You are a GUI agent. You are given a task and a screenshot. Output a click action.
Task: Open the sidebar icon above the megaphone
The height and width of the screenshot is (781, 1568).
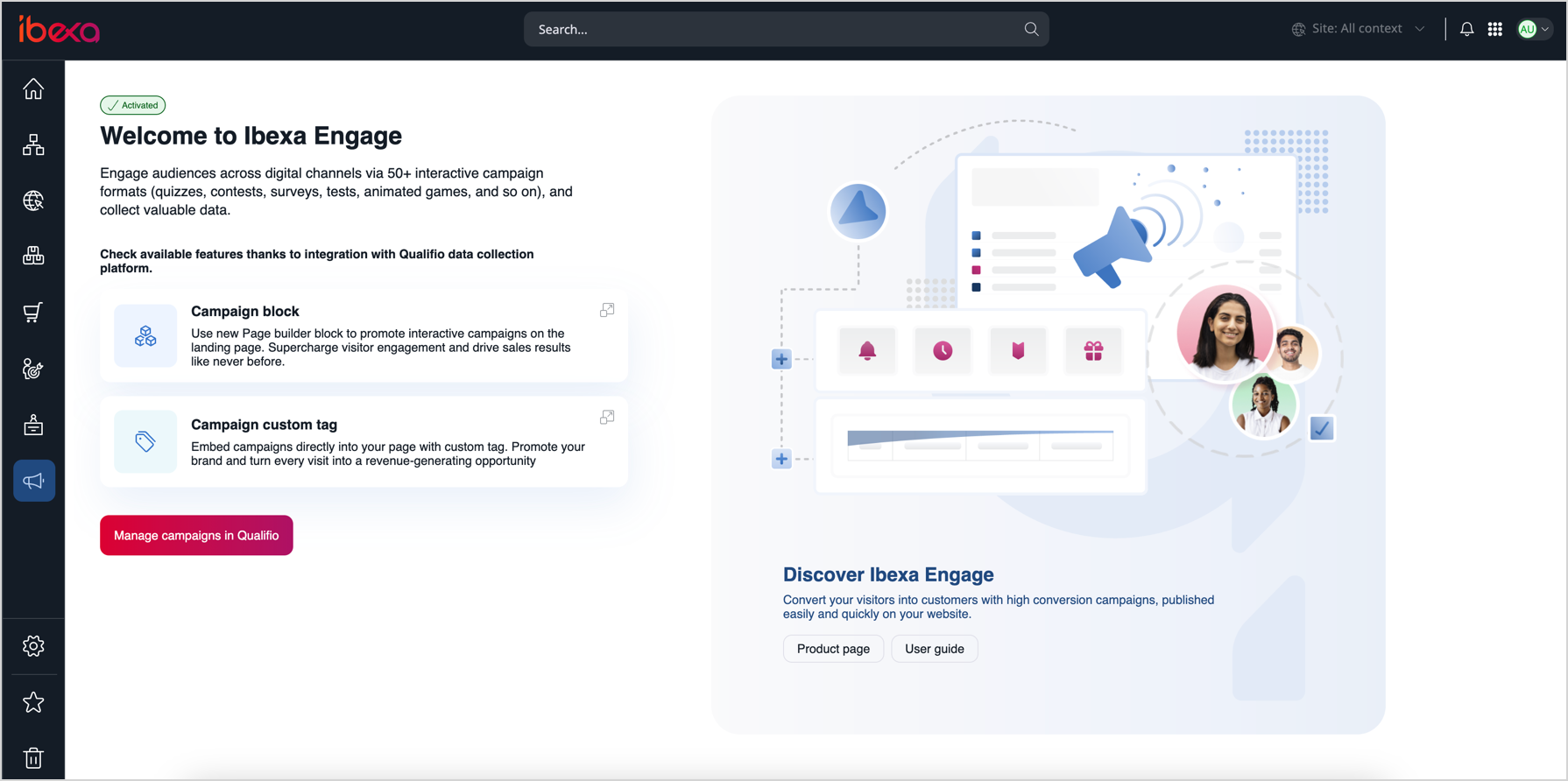pos(33,425)
